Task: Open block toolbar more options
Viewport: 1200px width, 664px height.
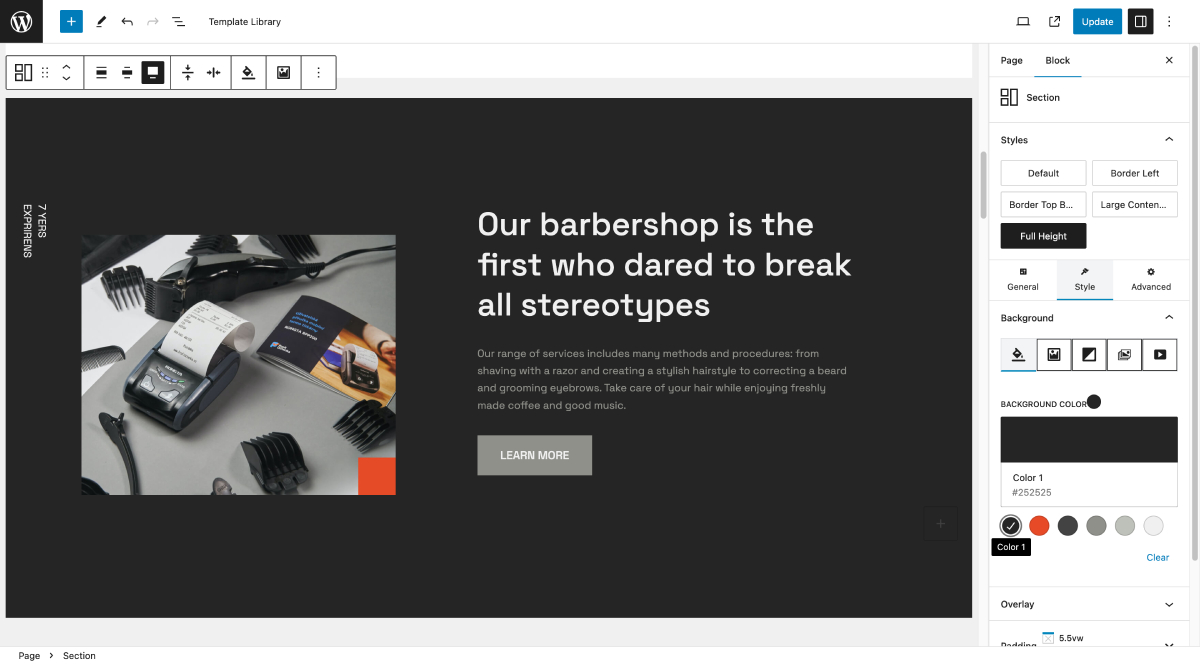Action: pyautogui.click(x=319, y=72)
